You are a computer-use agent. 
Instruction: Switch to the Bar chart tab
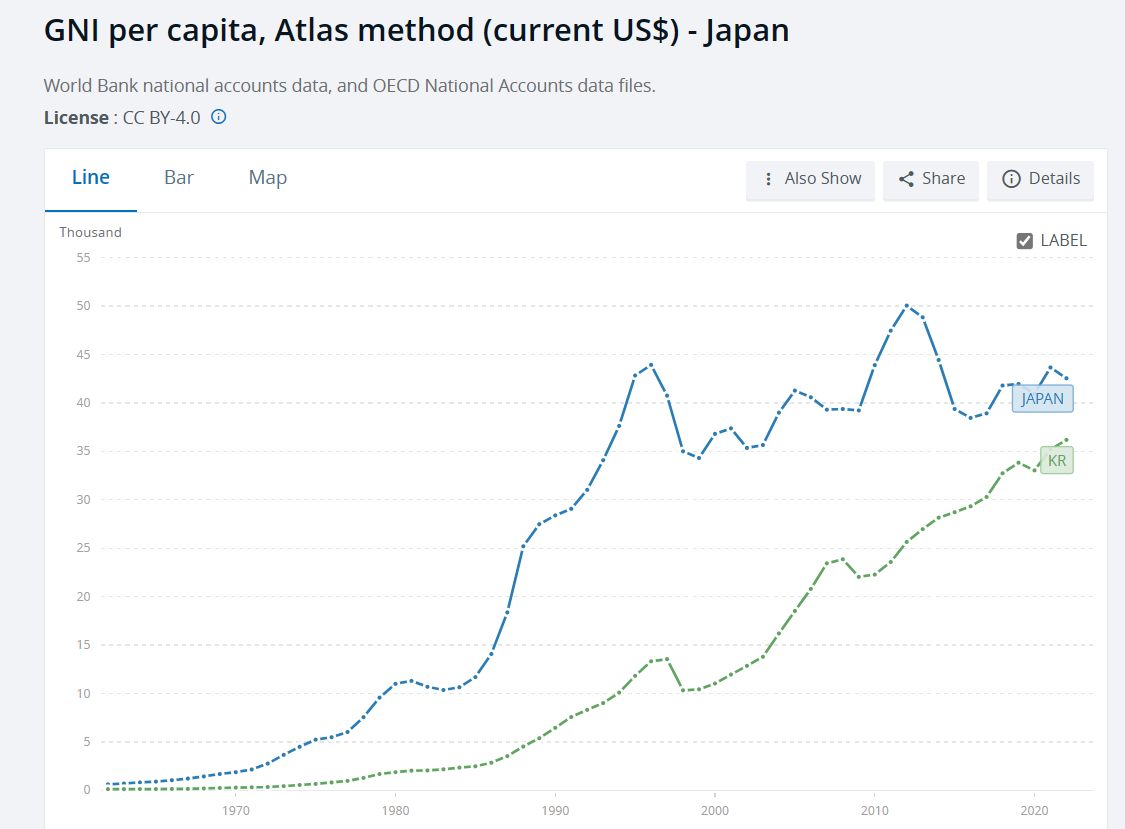click(x=179, y=178)
